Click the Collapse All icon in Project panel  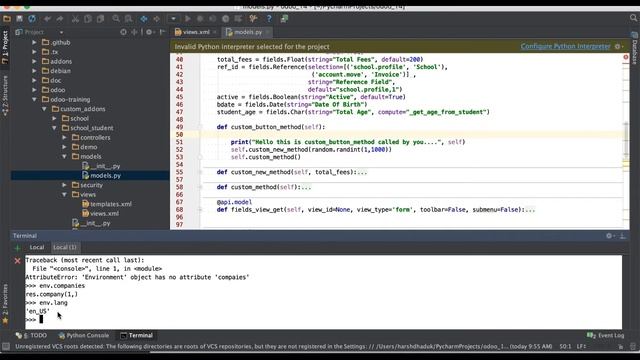tap(134, 32)
